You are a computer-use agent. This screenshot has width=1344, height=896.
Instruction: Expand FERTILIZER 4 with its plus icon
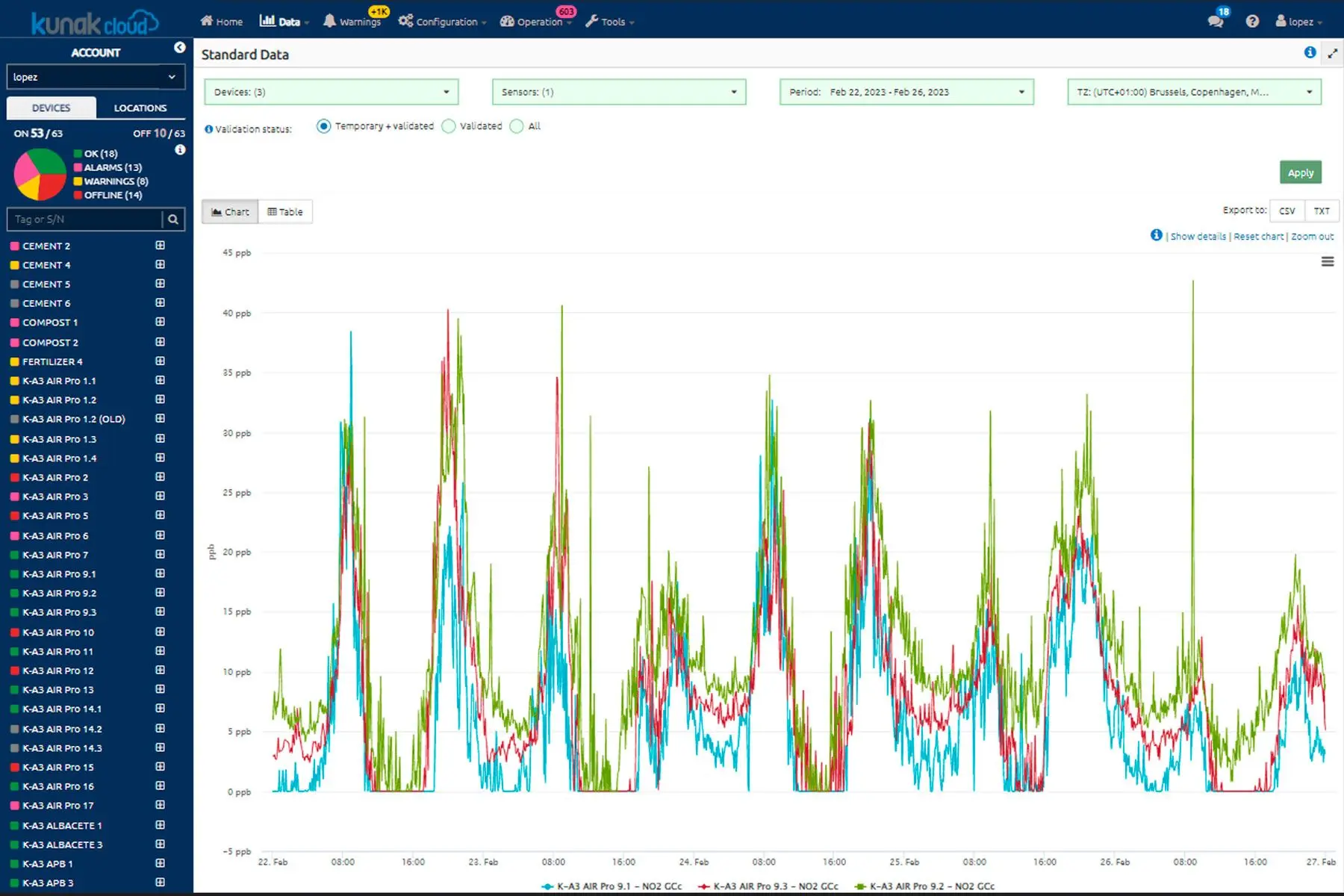click(160, 361)
